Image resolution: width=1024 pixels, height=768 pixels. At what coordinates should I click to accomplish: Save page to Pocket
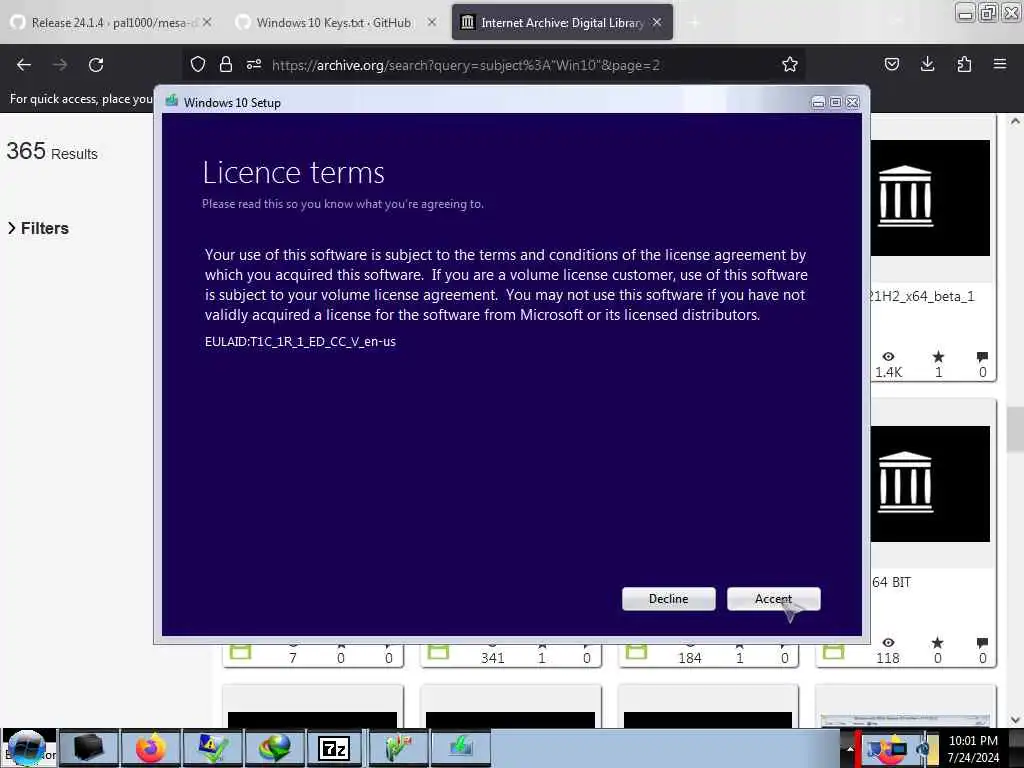[891, 64]
